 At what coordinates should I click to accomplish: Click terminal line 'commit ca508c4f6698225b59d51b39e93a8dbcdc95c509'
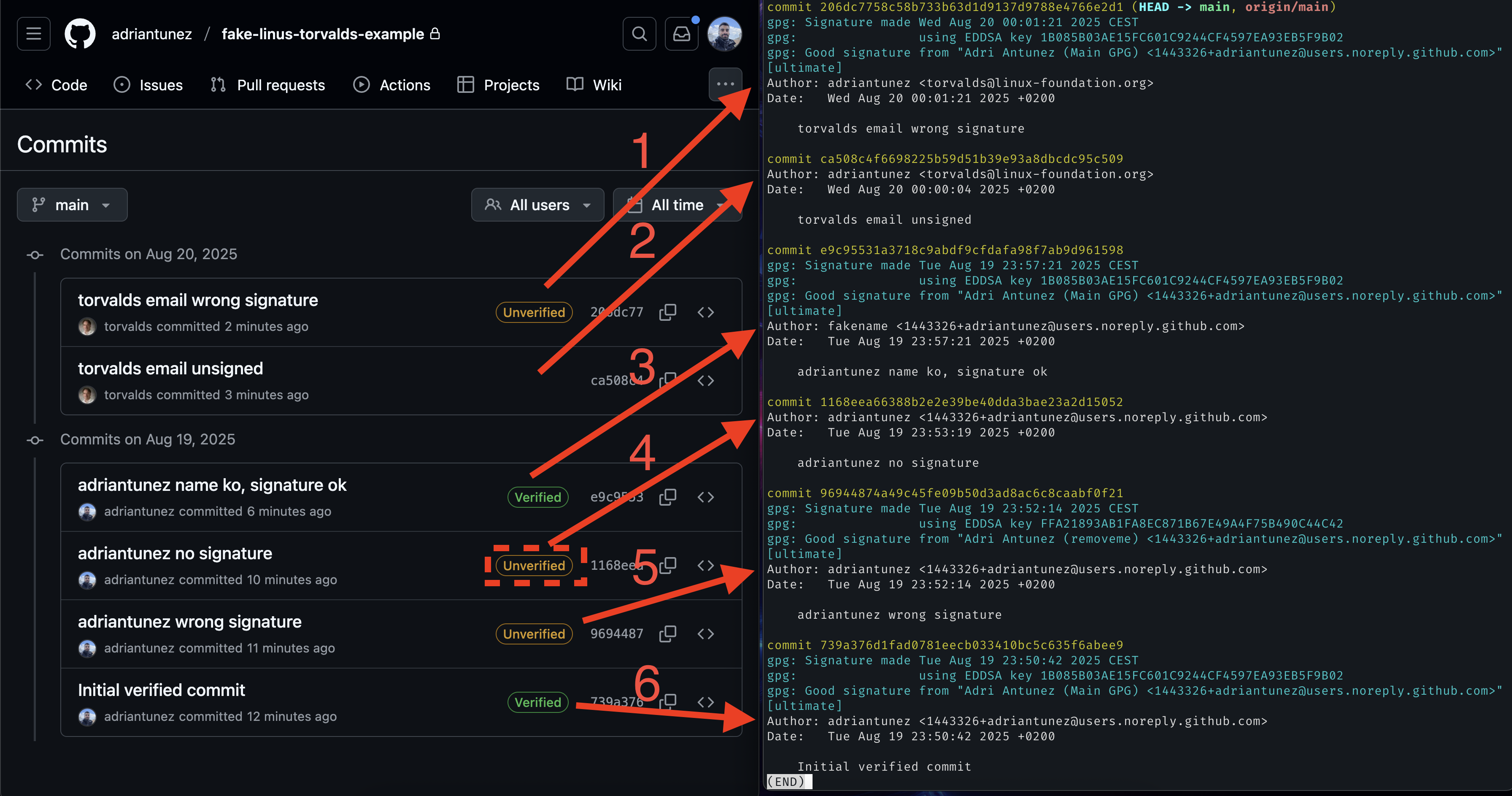click(x=945, y=159)
